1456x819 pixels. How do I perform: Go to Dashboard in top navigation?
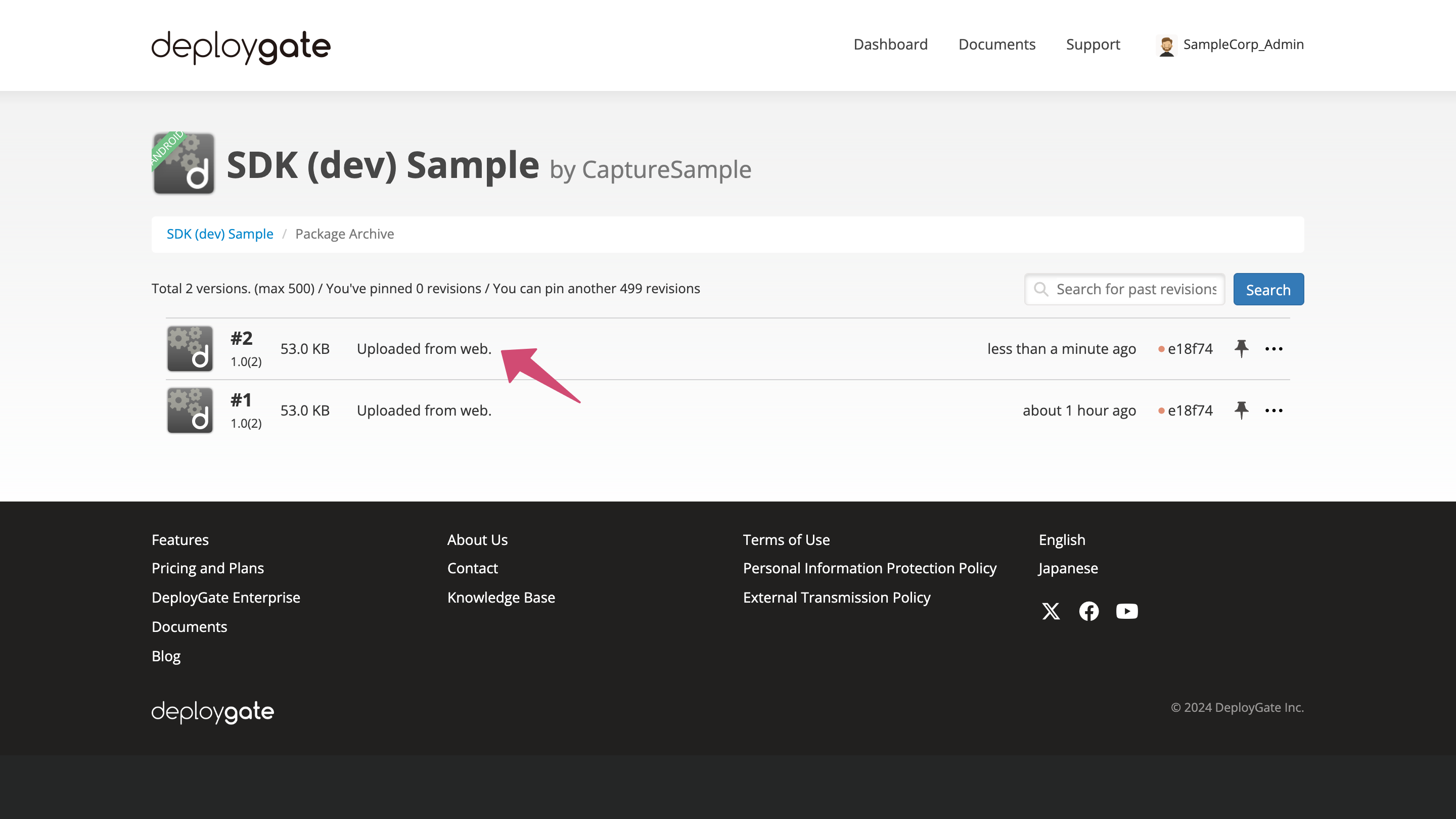click(x=890, y=44)
